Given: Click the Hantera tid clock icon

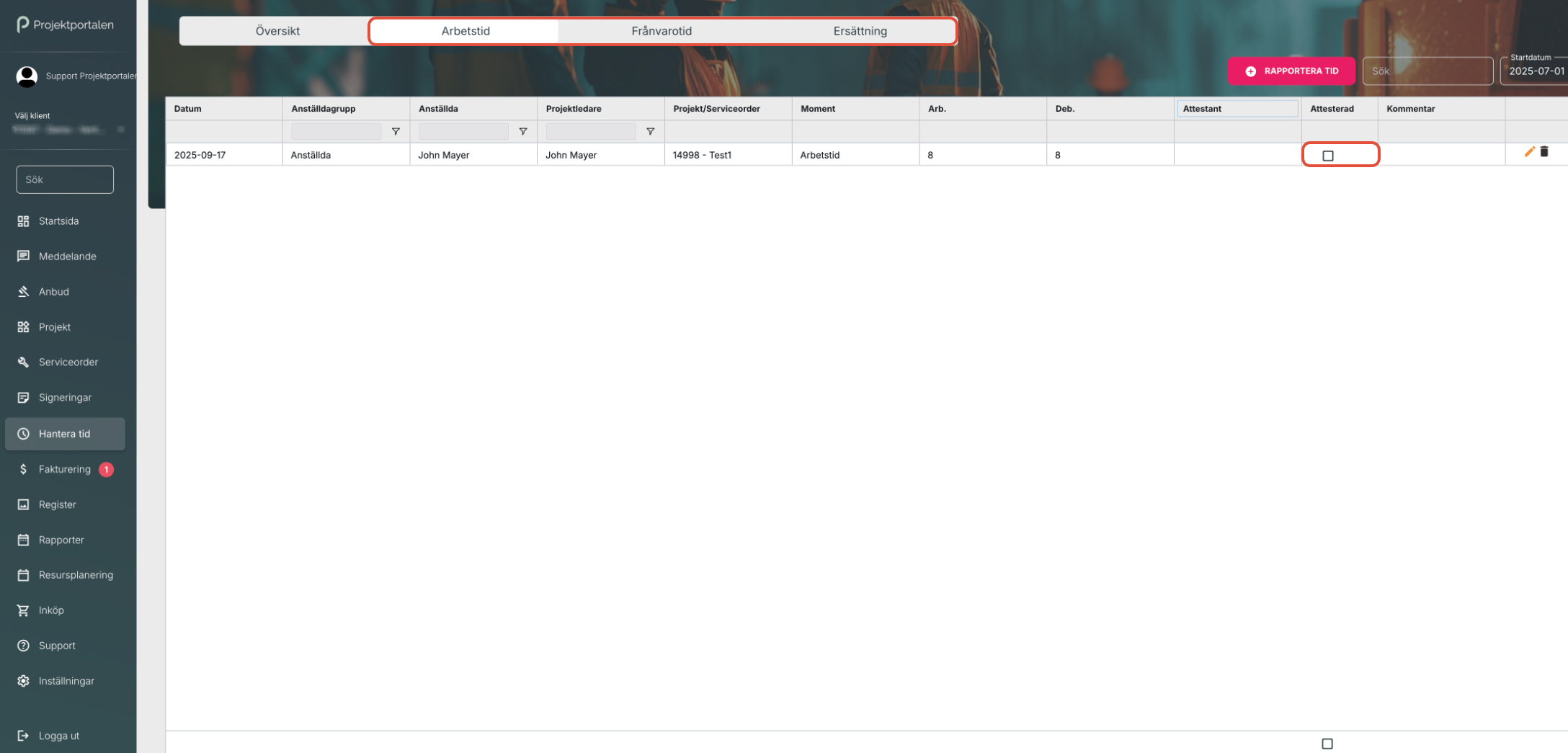Looking at the screenshot, I should (23, 434).
